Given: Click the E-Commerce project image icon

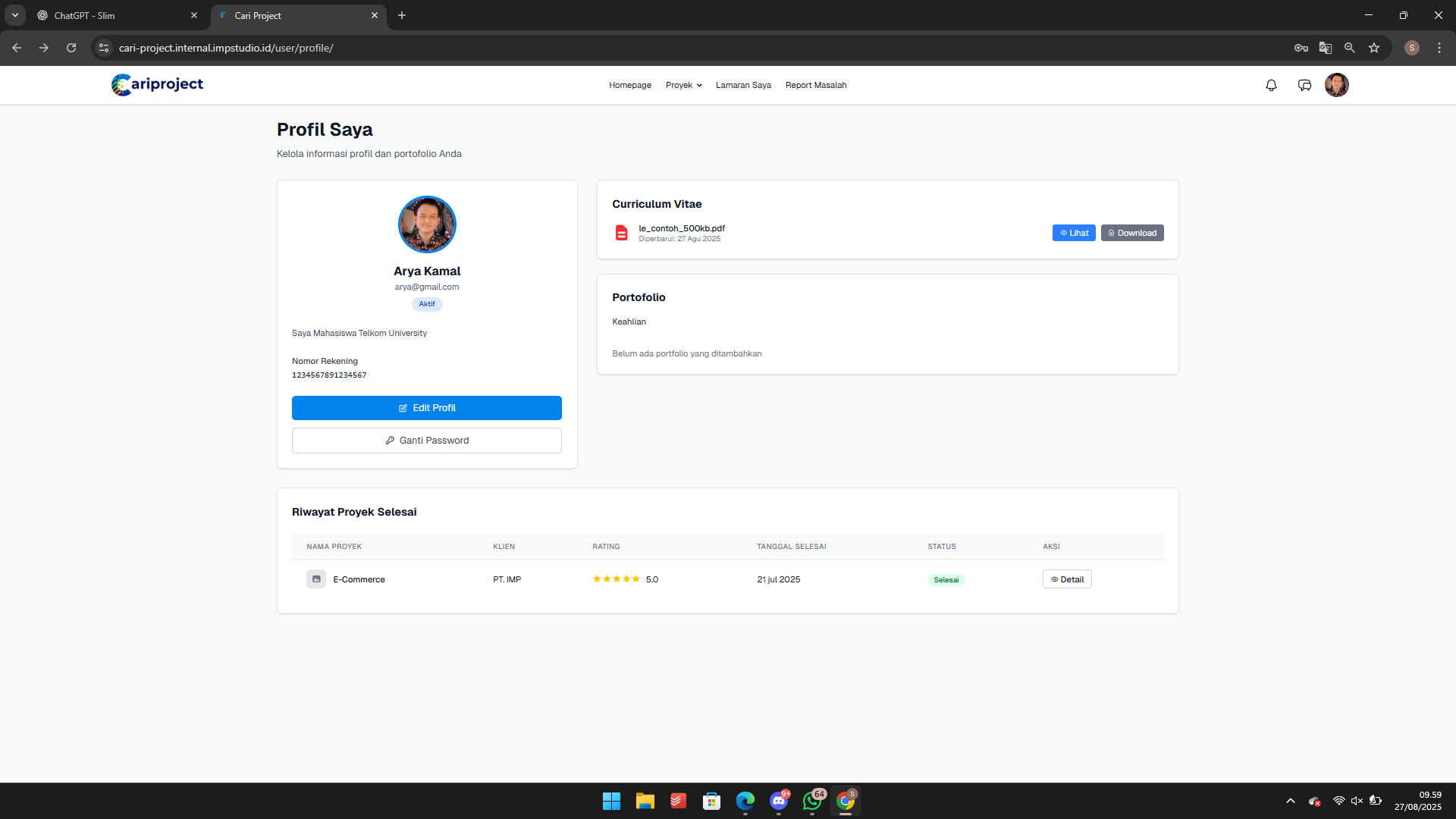Looking at the screenshot, I should click(x=316, y=579).
